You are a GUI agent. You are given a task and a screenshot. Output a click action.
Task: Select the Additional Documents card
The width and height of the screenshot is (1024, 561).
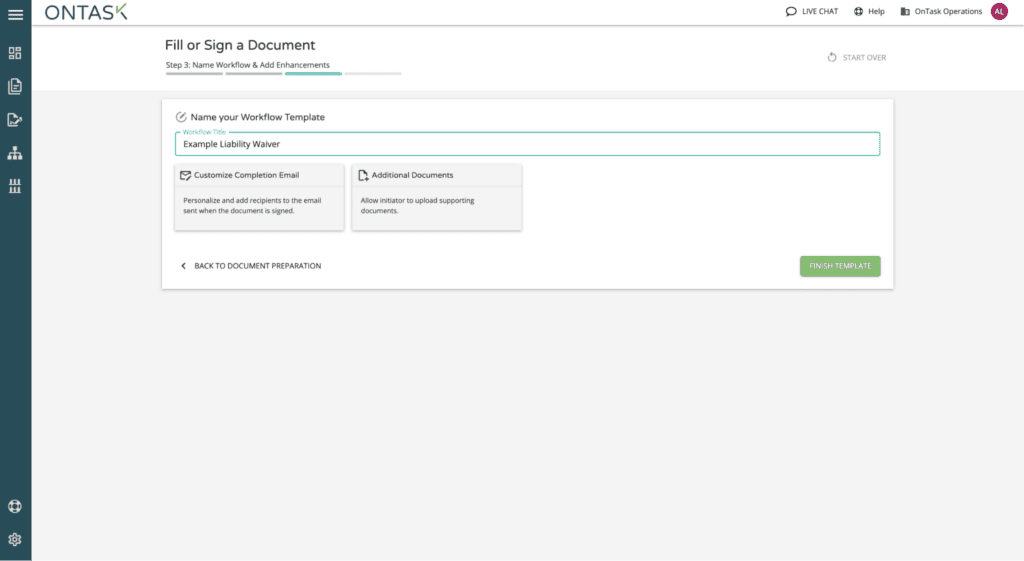pyautogui.click(x=437, y=197)
